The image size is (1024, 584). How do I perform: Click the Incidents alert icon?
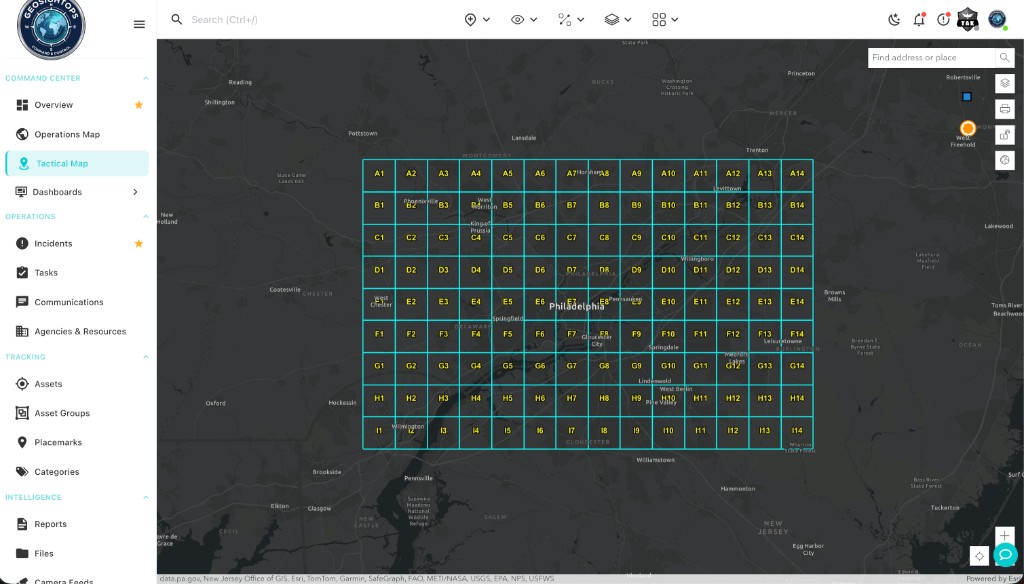[x=22, y=244]
